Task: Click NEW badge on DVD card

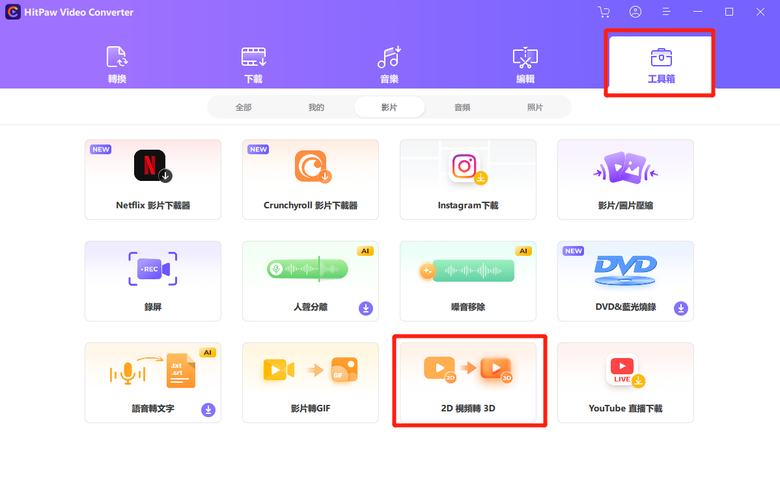Action: click(574, 251)
